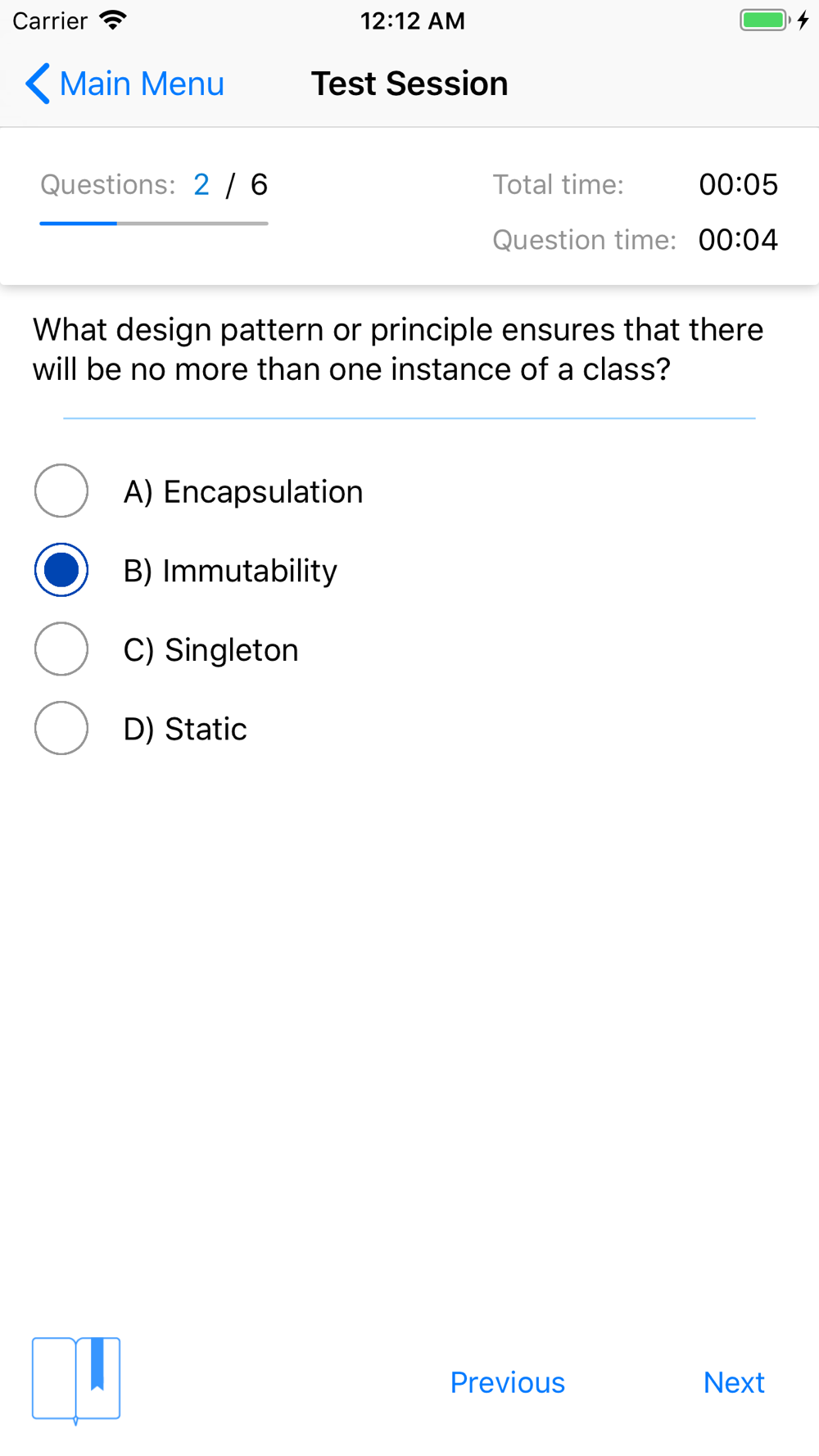Tap the D) Static answer text
The width and height of the screenshot is (819, 1456).
[x=185, y=729]
